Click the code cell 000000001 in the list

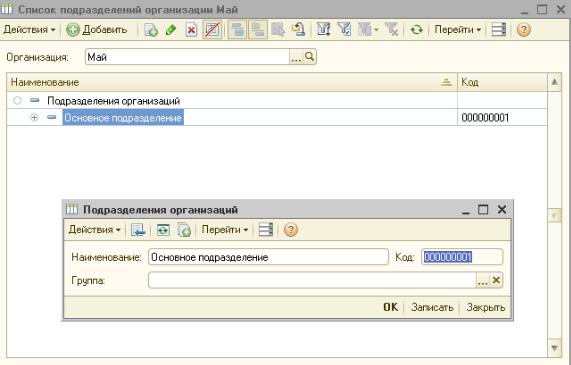[502, 117]
